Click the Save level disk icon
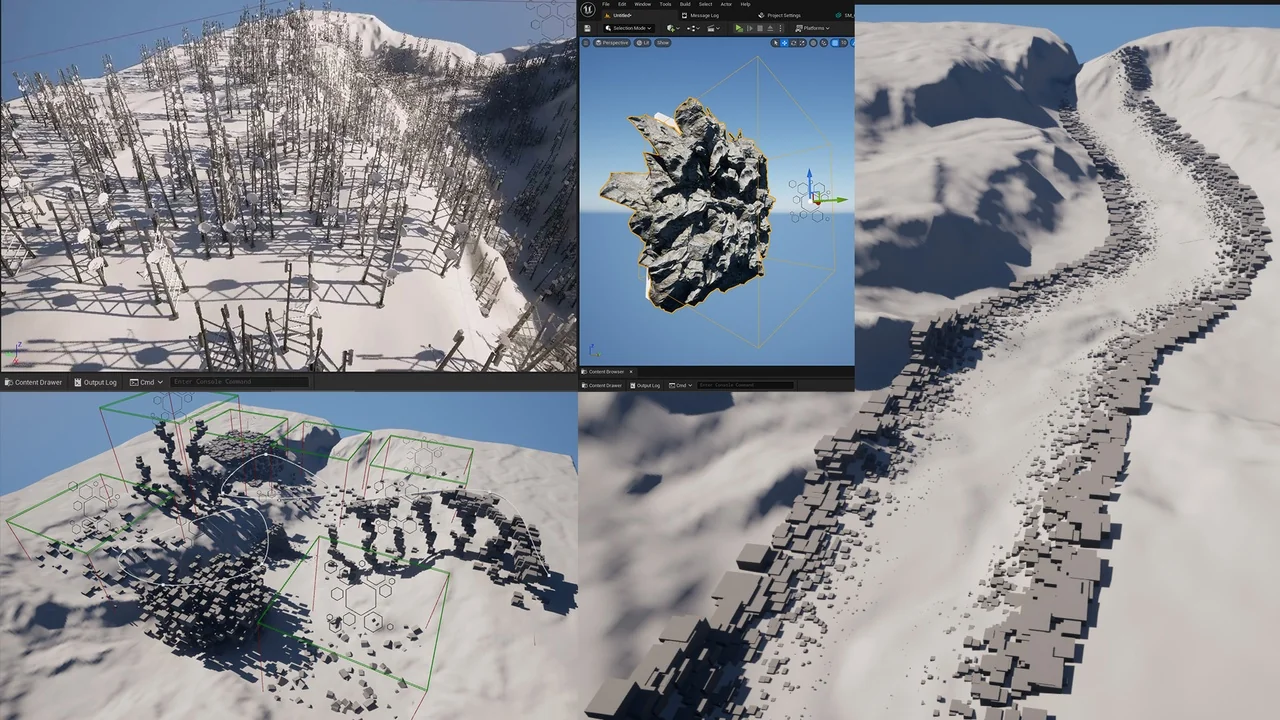1280x720 pixels. pyautogui.click(x=587, y=28)
